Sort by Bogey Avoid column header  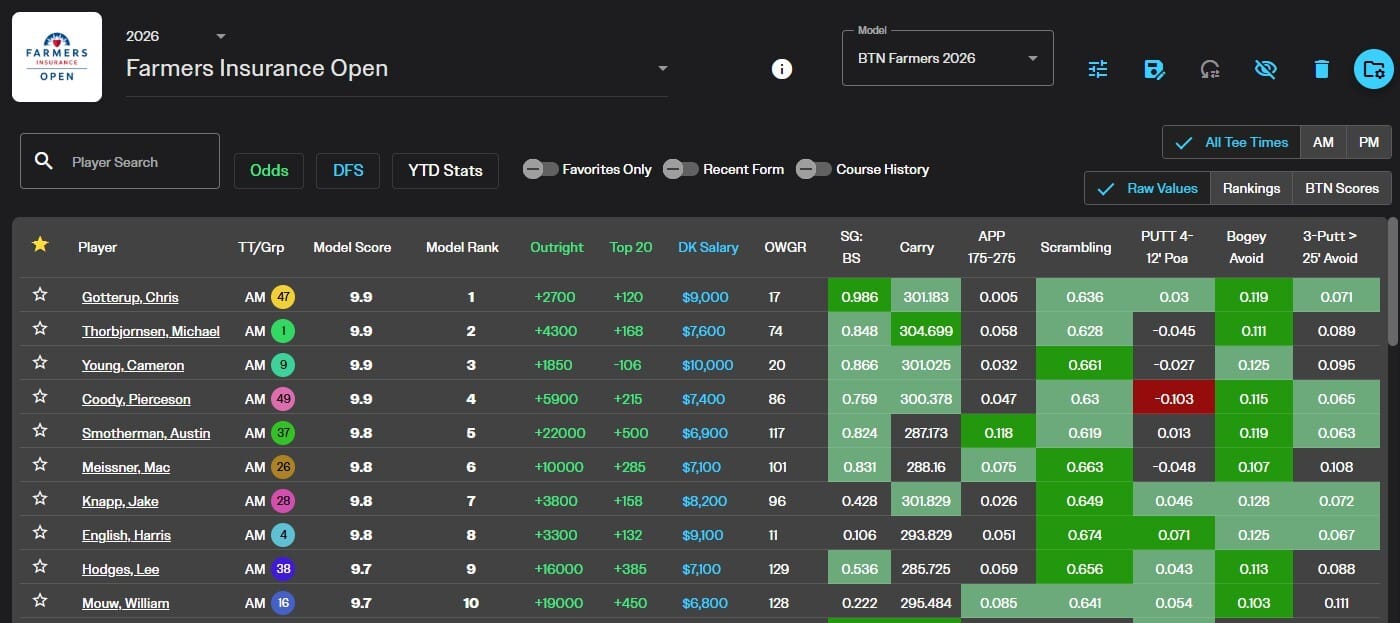[x=1246, y=247]
